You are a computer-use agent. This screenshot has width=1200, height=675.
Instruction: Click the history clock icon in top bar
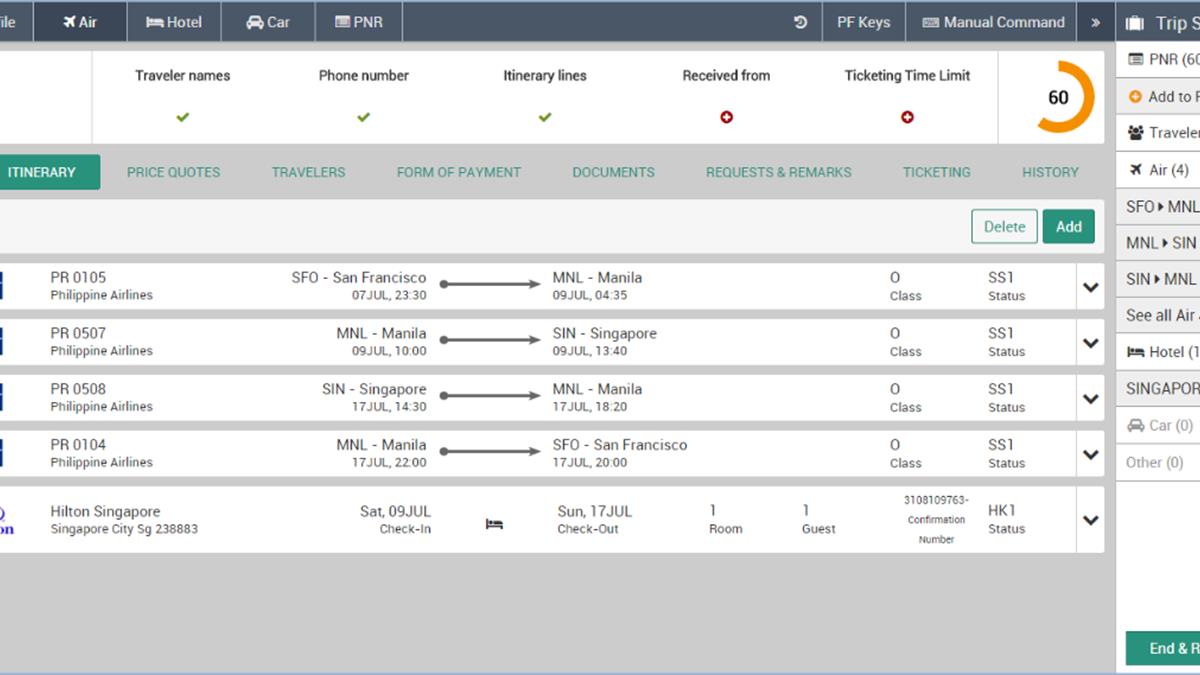click(x=800, y=22)
